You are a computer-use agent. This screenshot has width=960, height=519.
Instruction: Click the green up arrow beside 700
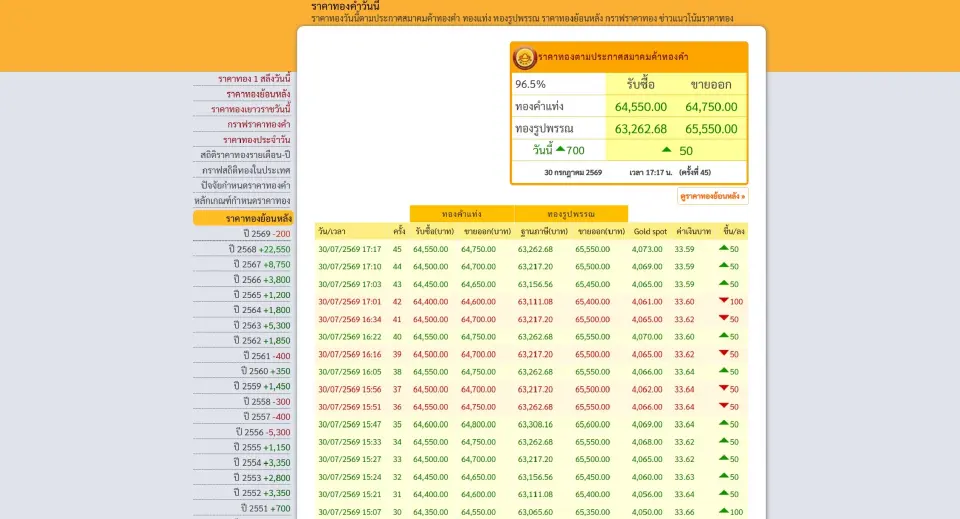(x=560, y=149)
